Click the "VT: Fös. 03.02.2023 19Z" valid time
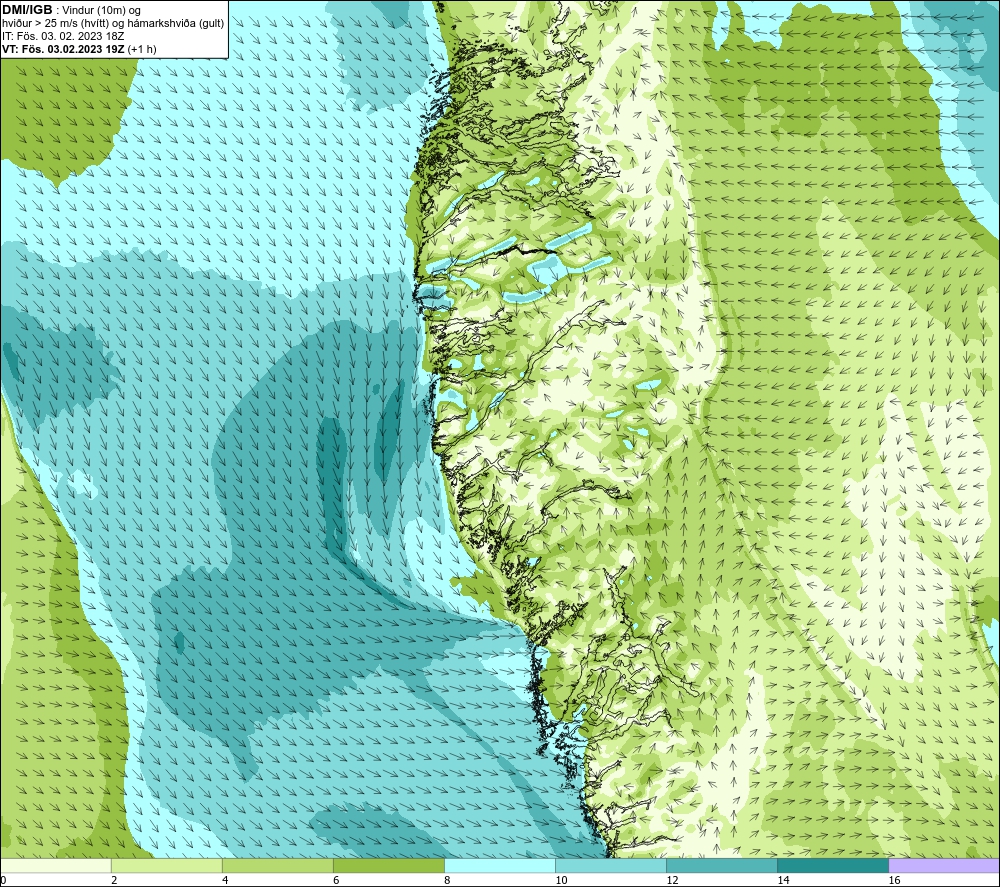Image resolution: width=1000 pixels, height=887 pixels. click(63, 49)
